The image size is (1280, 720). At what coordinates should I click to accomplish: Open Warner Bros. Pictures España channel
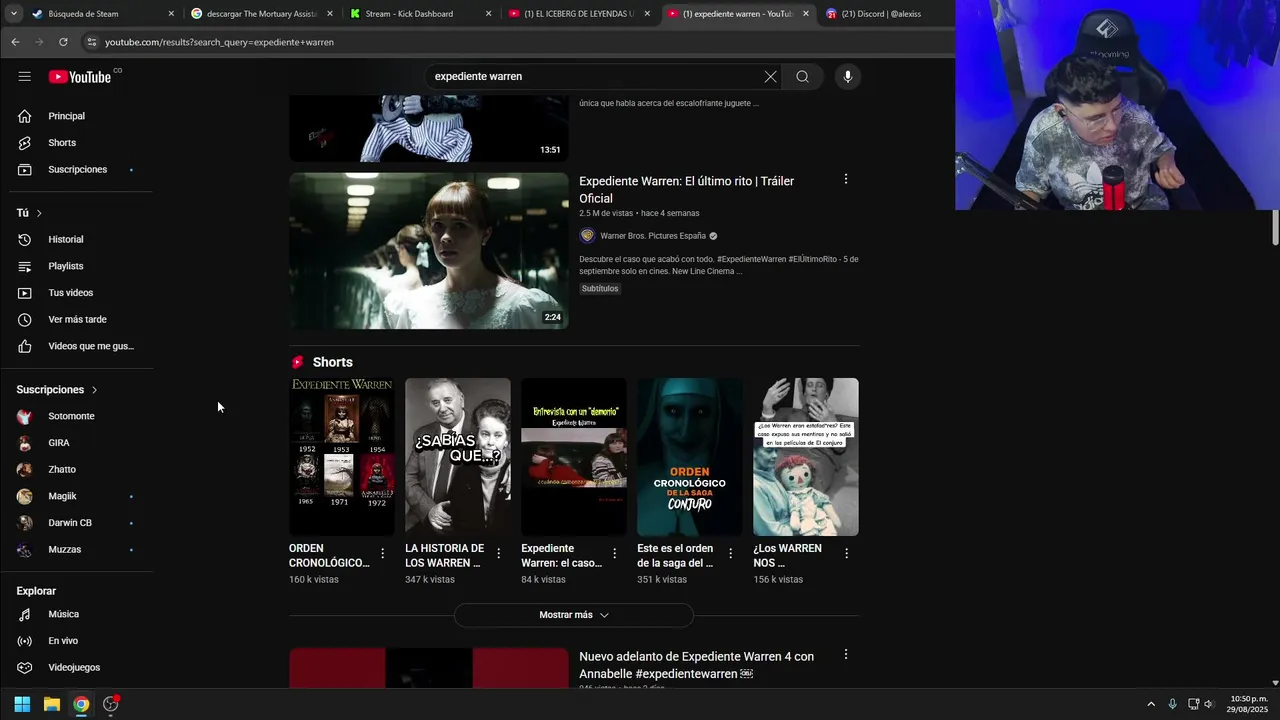click(x=652, y=236)
